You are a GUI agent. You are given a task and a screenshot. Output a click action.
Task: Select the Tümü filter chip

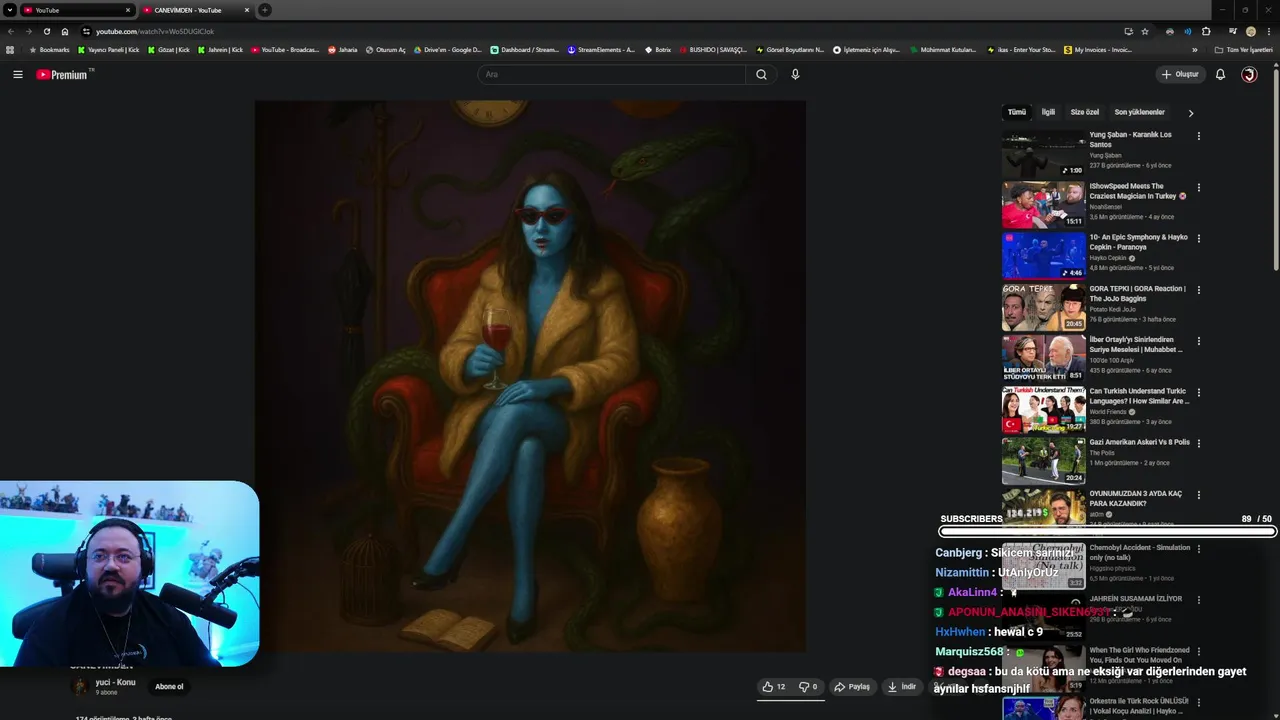pos(1016,112)
